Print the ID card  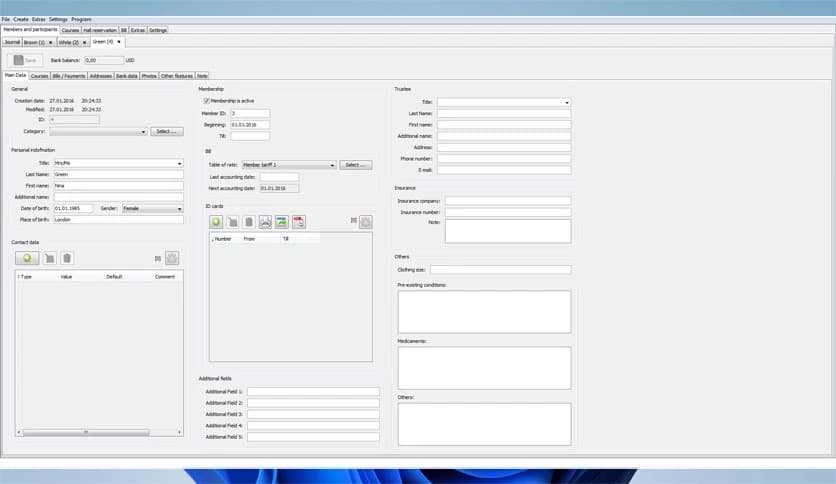point(265,222)
